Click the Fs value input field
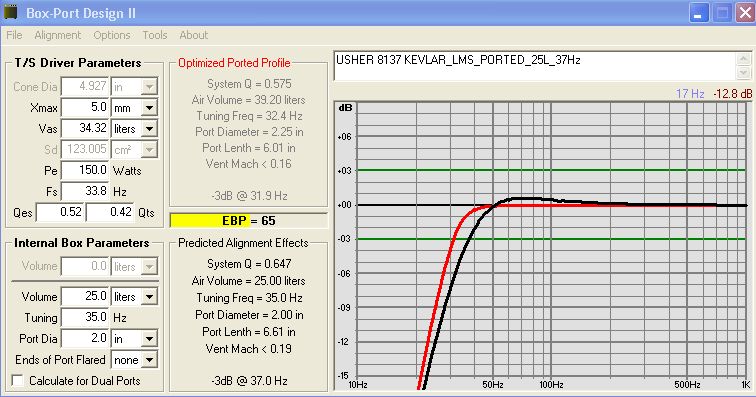 pos(85,192)
